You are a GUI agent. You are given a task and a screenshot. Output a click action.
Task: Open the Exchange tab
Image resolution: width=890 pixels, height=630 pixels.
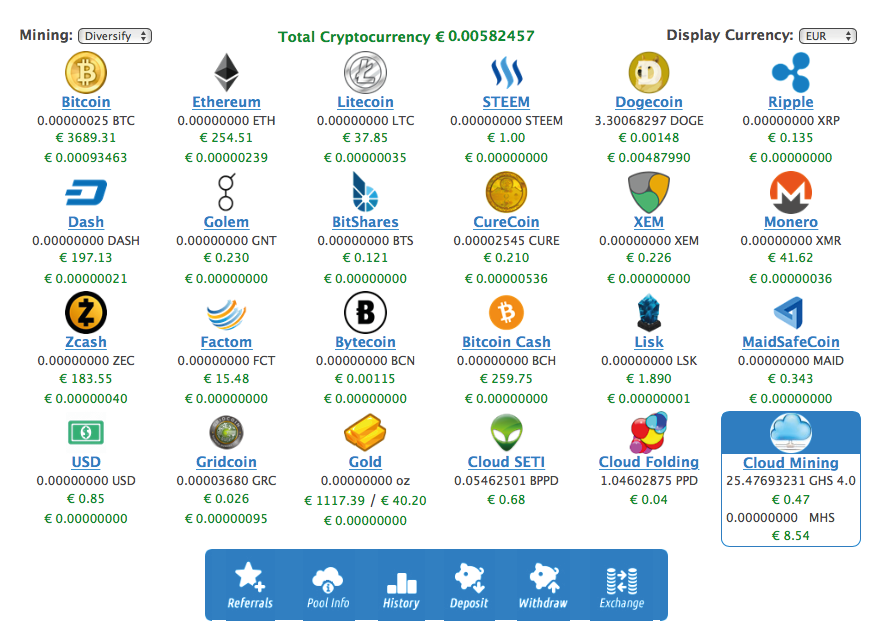(x=622, y=585)
